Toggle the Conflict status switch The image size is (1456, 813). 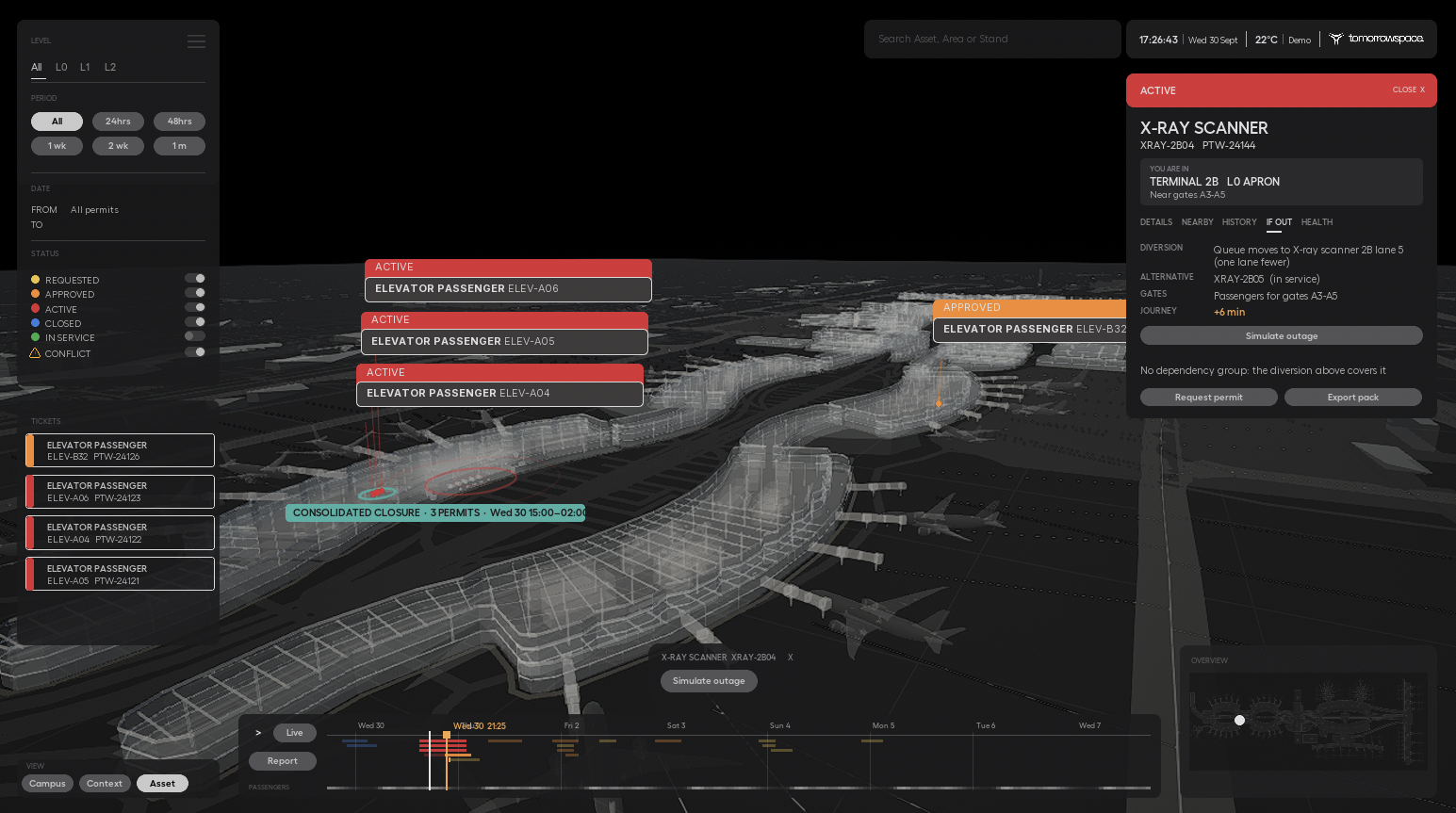coord(195,352)
